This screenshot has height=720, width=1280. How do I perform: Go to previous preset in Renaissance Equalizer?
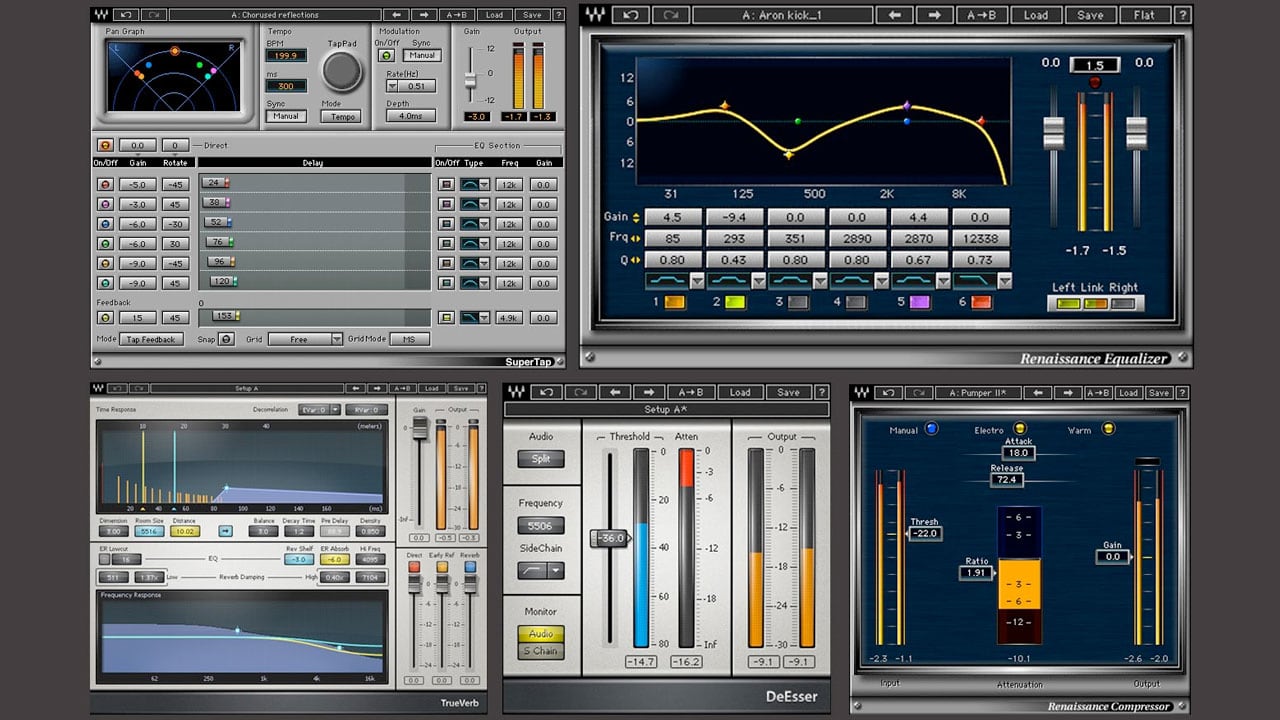click(x=895, y=15)
